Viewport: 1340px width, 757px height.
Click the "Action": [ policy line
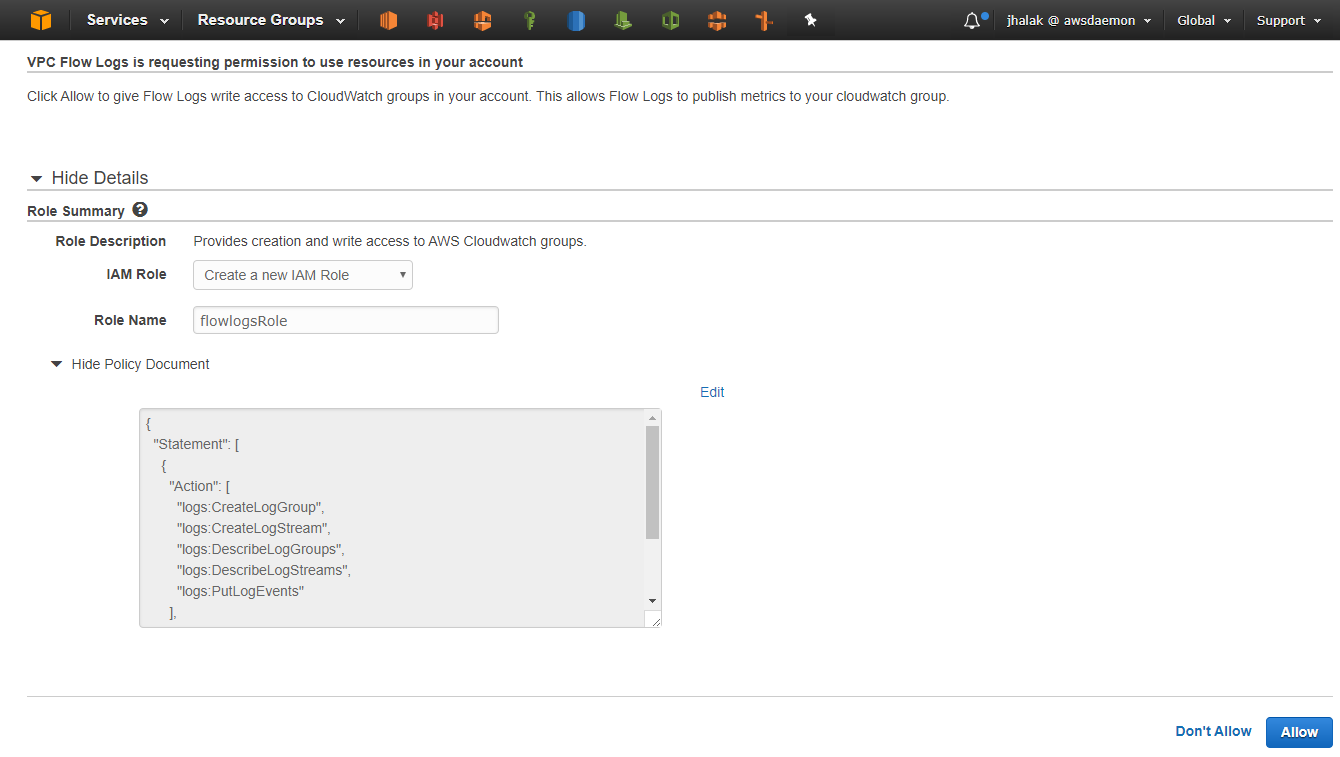tap(200, 486)
